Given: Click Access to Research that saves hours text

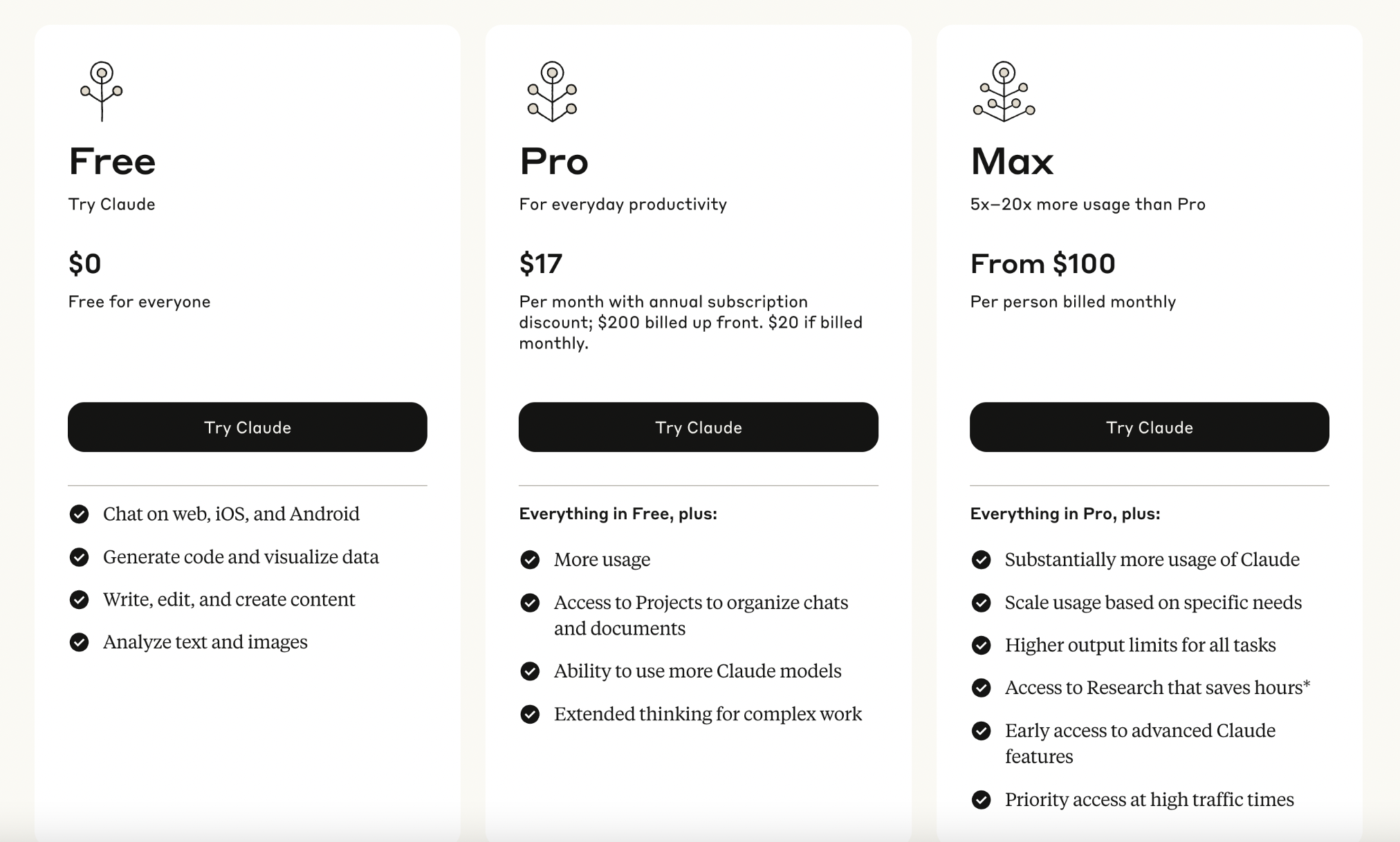Looking at the screenshot, I should tap(1157, 687).
